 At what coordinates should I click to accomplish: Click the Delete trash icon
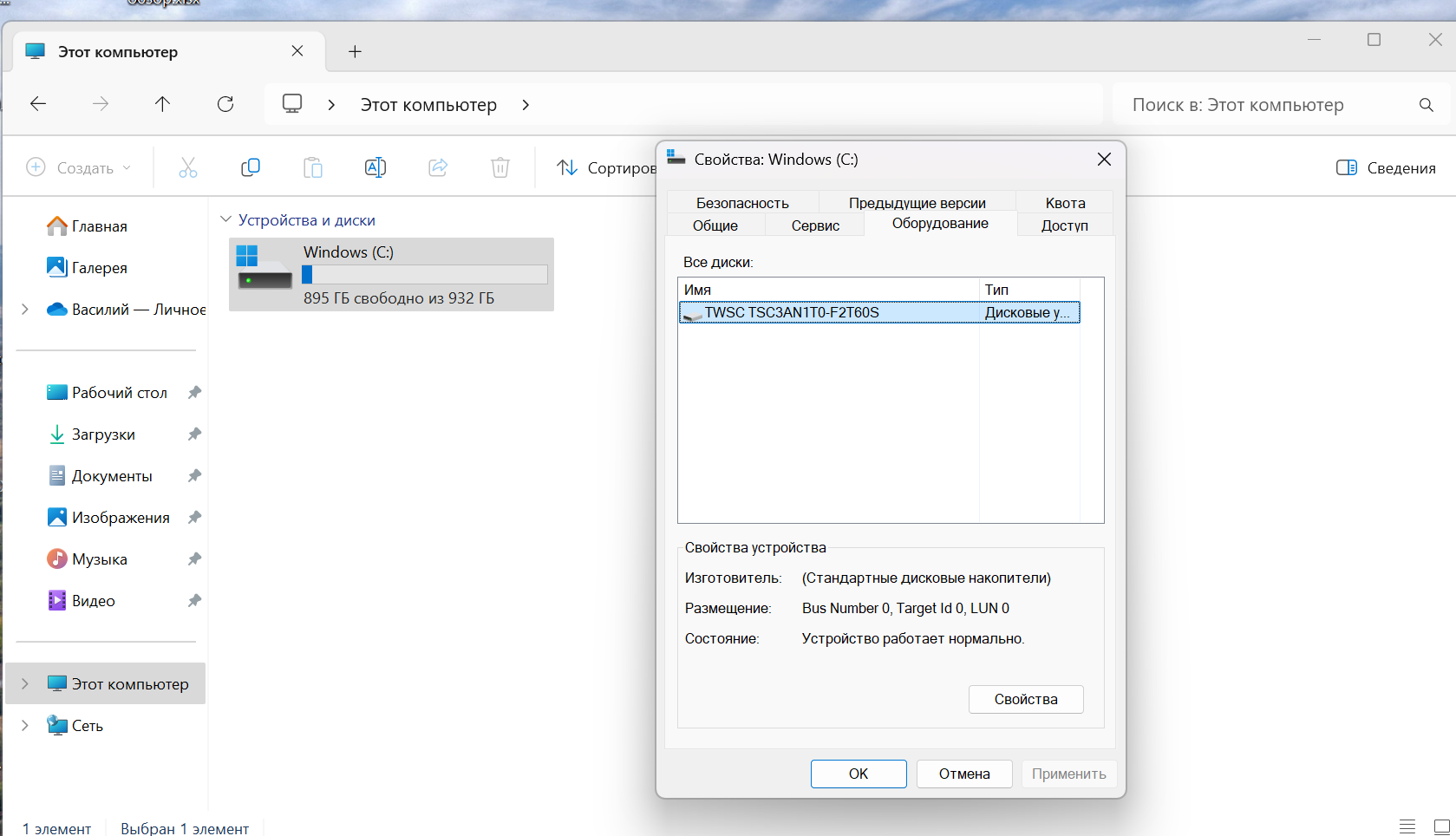click(500, 167)
